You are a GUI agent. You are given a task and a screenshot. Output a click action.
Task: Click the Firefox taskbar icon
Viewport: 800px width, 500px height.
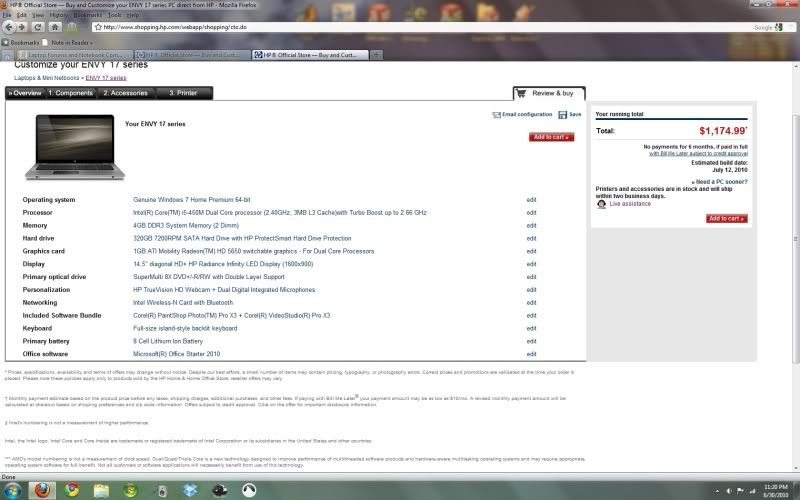click(42, 490)
